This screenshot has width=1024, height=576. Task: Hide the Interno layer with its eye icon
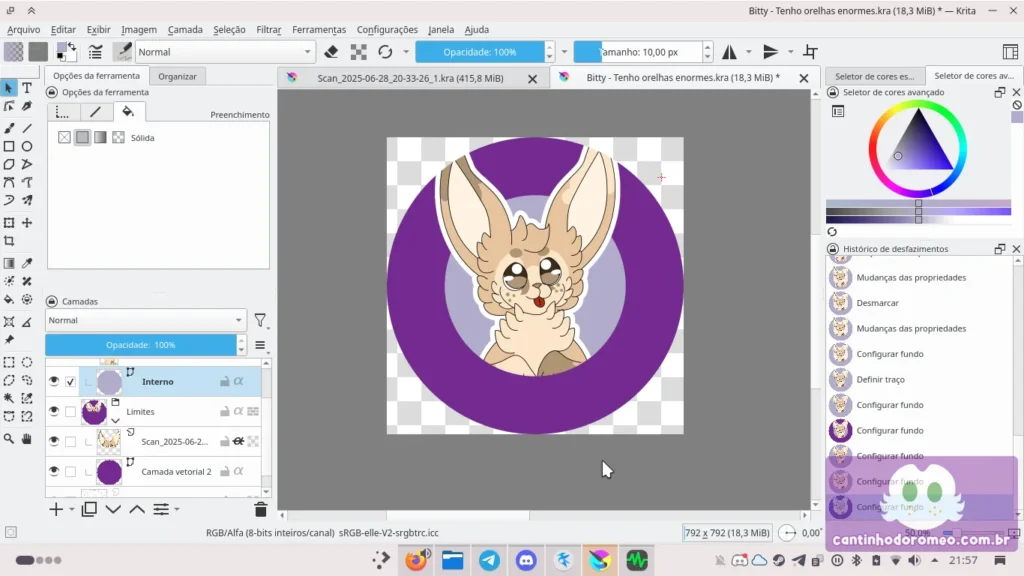pyautogui.click(x=54, y=381)
